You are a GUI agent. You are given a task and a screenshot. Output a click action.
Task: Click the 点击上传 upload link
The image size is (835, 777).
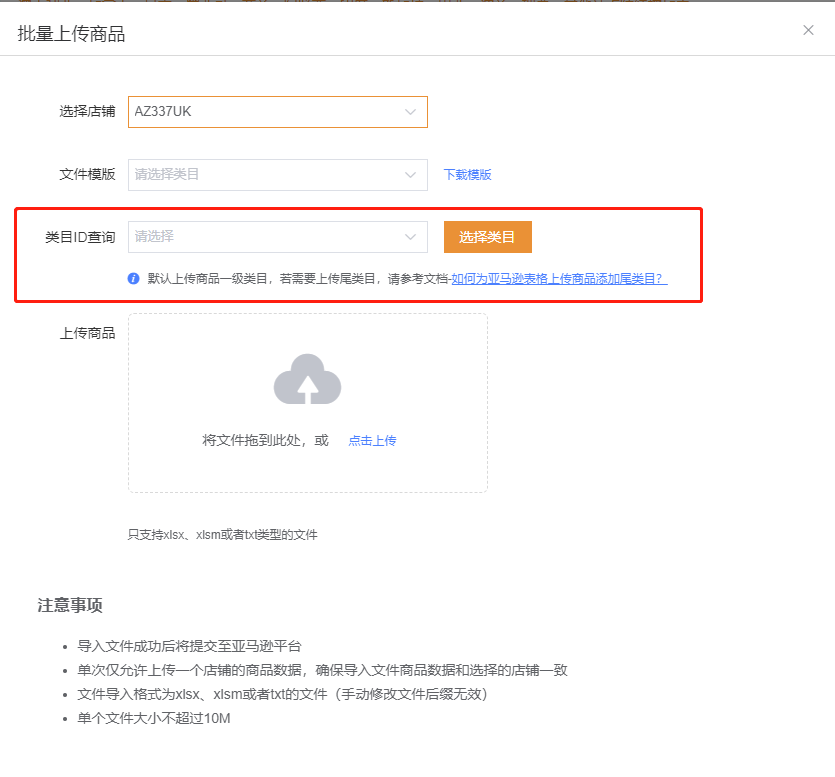(372, 440)
